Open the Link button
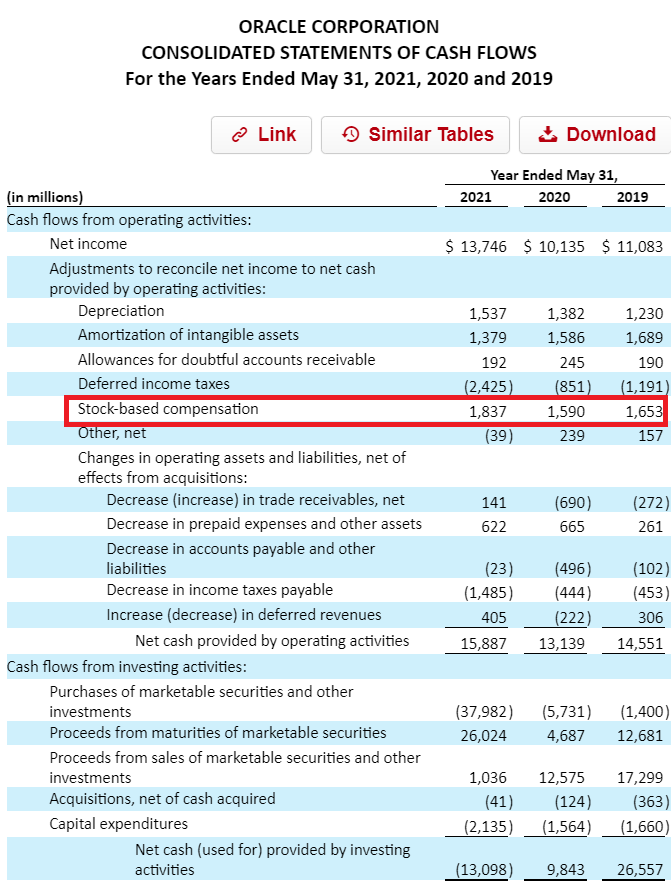671x884 pixels. [x=262, y=135]
